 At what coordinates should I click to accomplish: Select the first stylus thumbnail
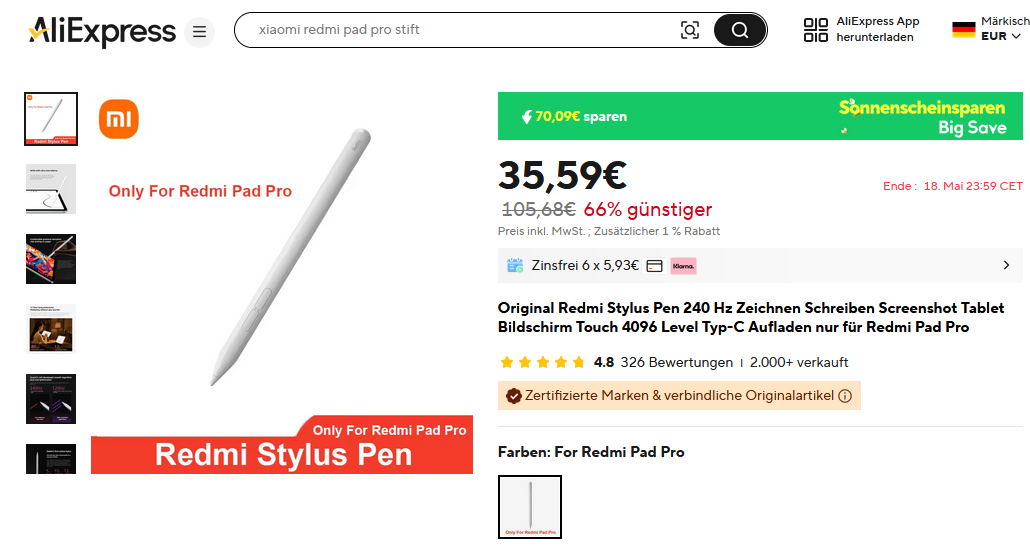click(50, 119)
